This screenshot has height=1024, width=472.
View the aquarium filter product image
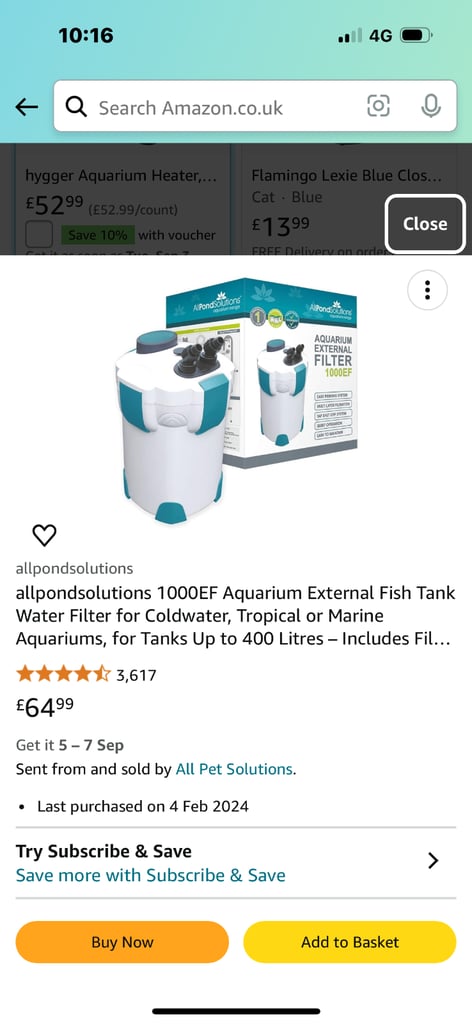pyautogui.click(x=236, y=400)
